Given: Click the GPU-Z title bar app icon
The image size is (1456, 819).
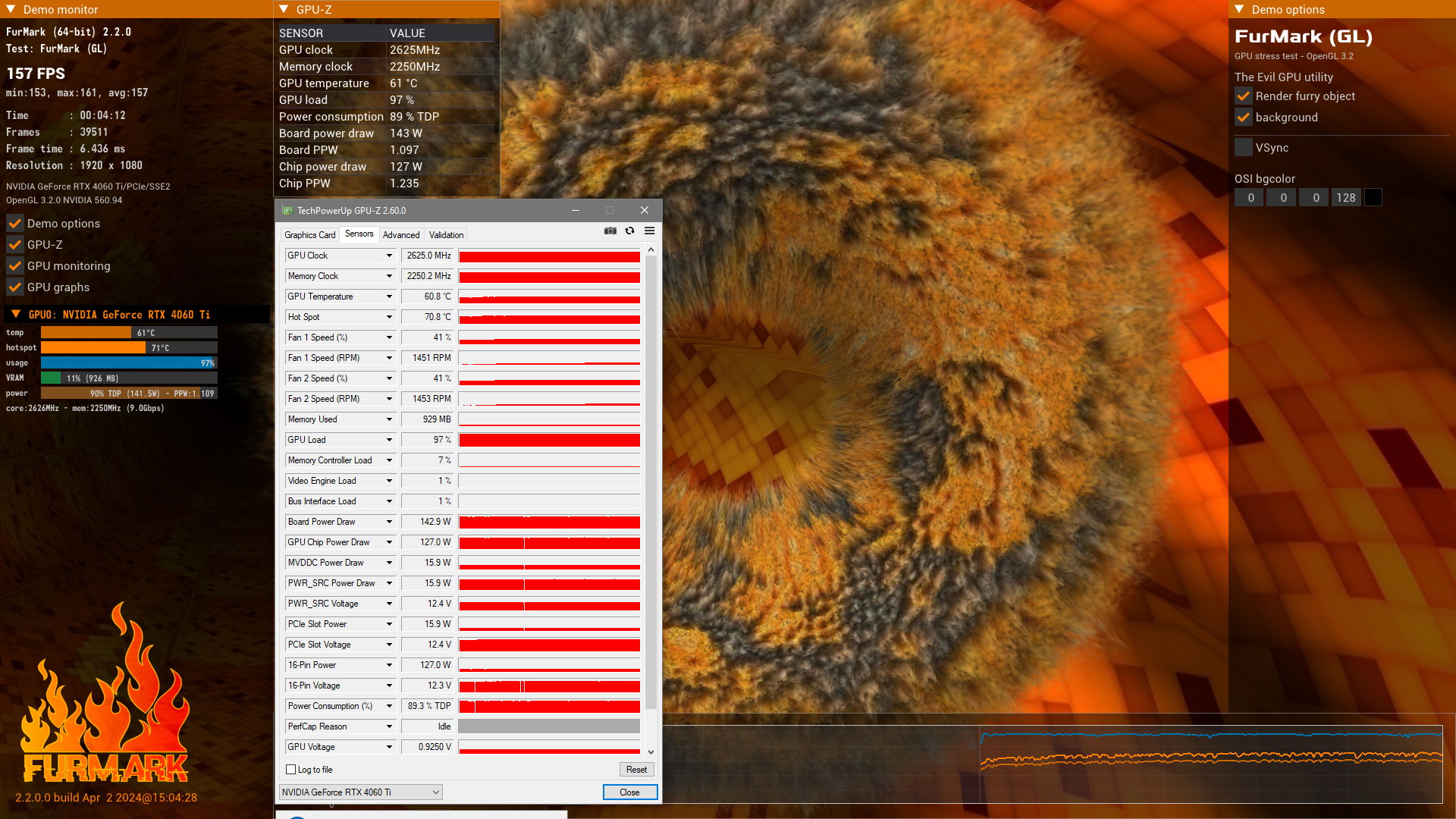Looking at the screenshot, I should [287, 211].
